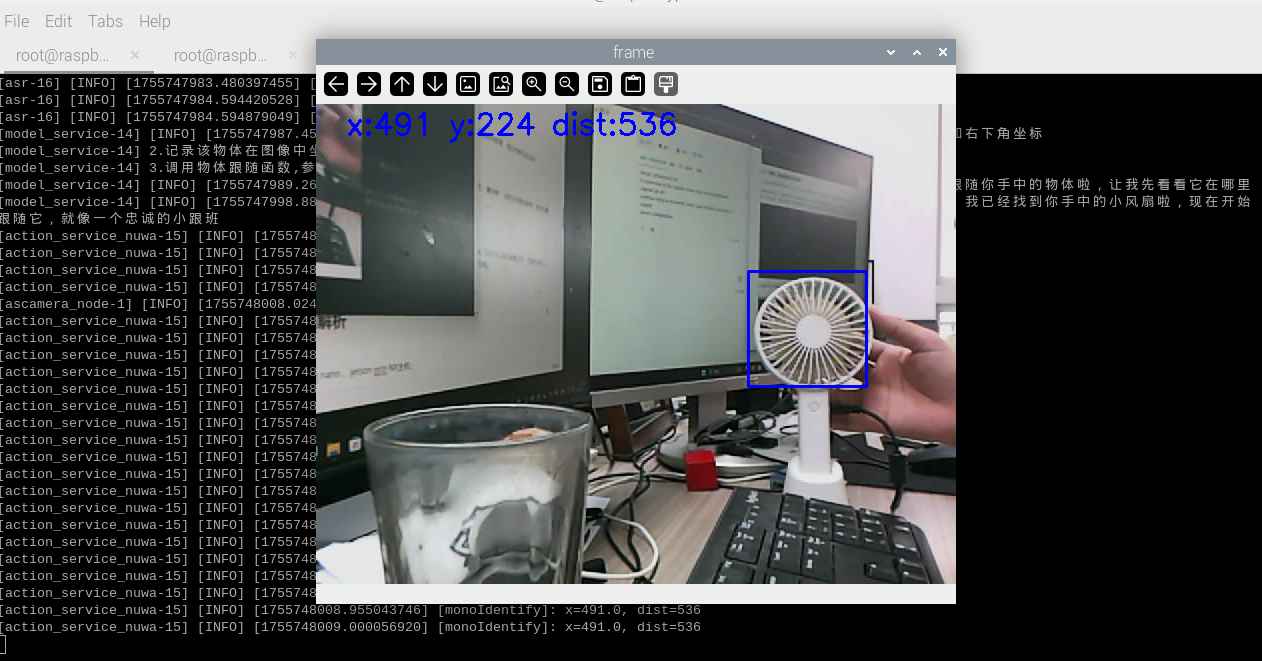Click the first asr-16 log line

pyautogui.click(x=158, y=83)
